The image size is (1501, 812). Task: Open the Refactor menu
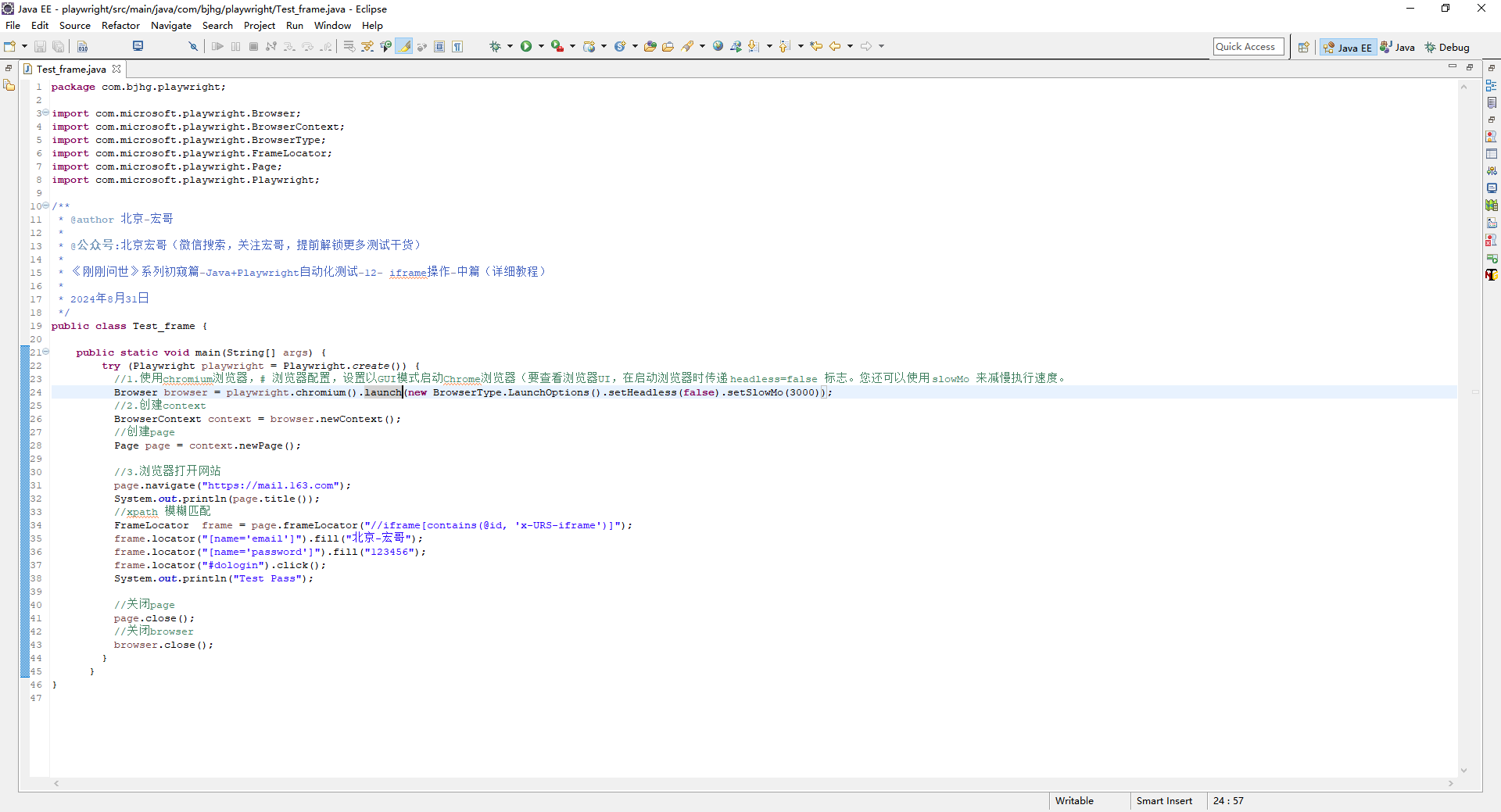click(120, 26)
